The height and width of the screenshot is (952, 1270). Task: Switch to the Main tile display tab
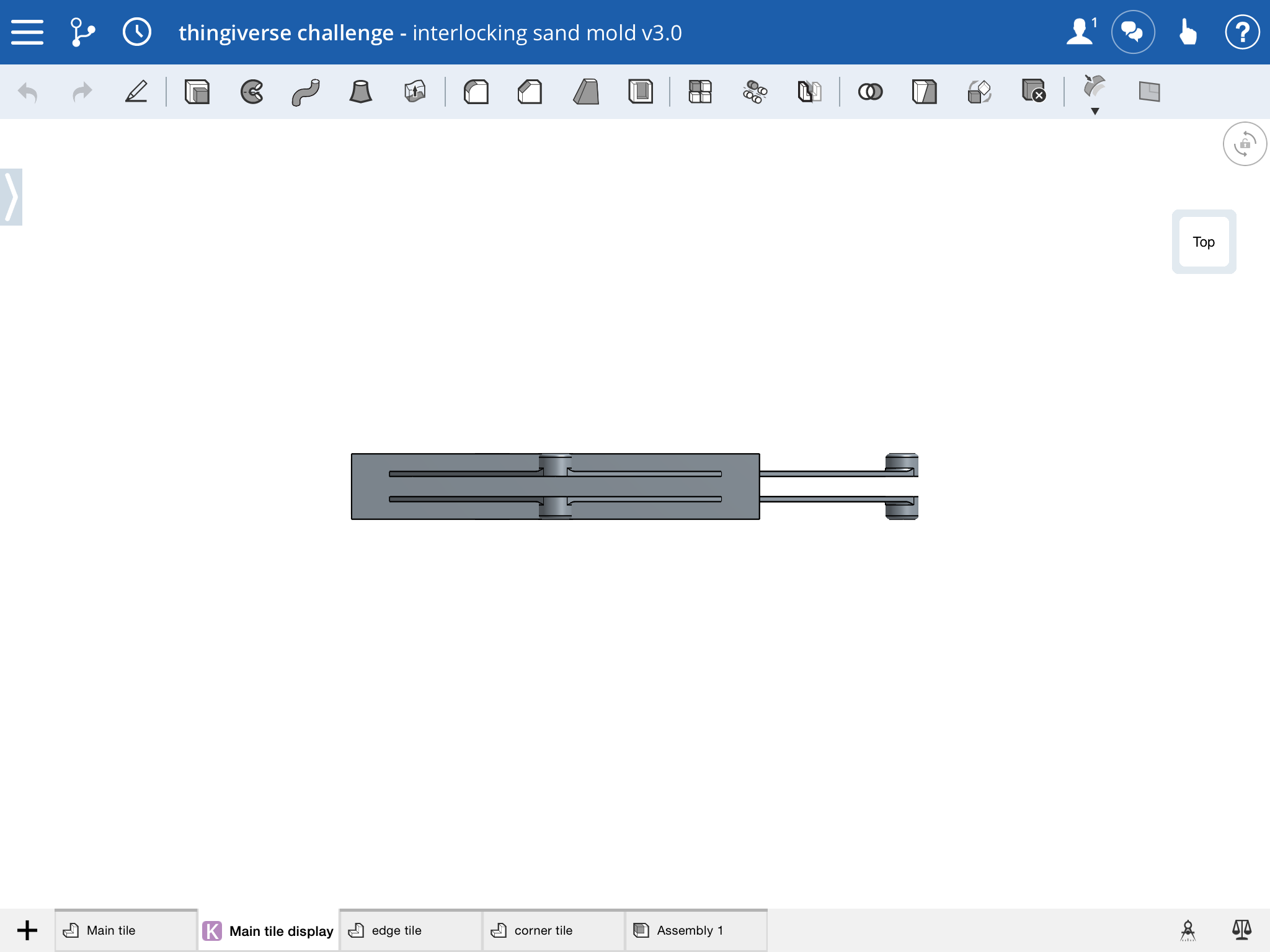[x=269, y=930]
